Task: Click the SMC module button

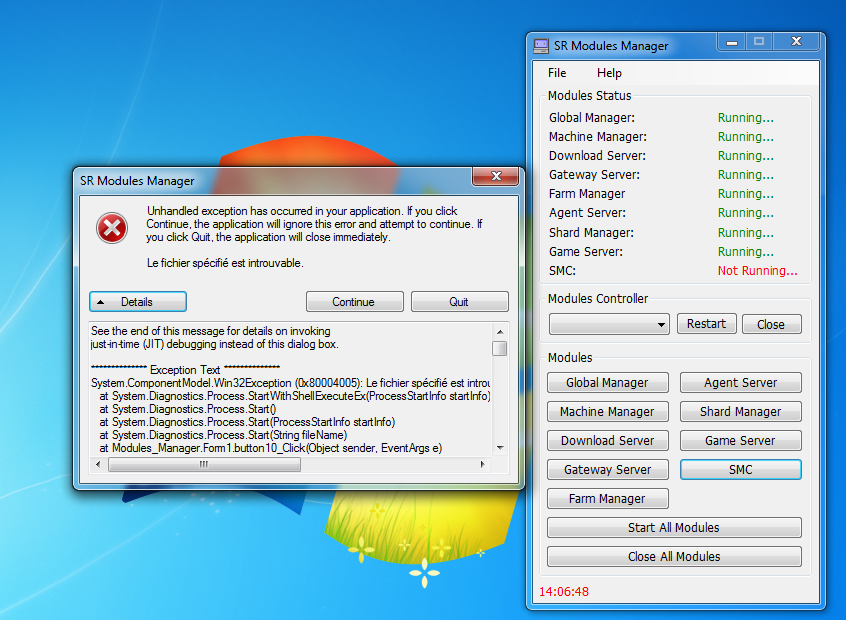Action: (x=740, y=469)
